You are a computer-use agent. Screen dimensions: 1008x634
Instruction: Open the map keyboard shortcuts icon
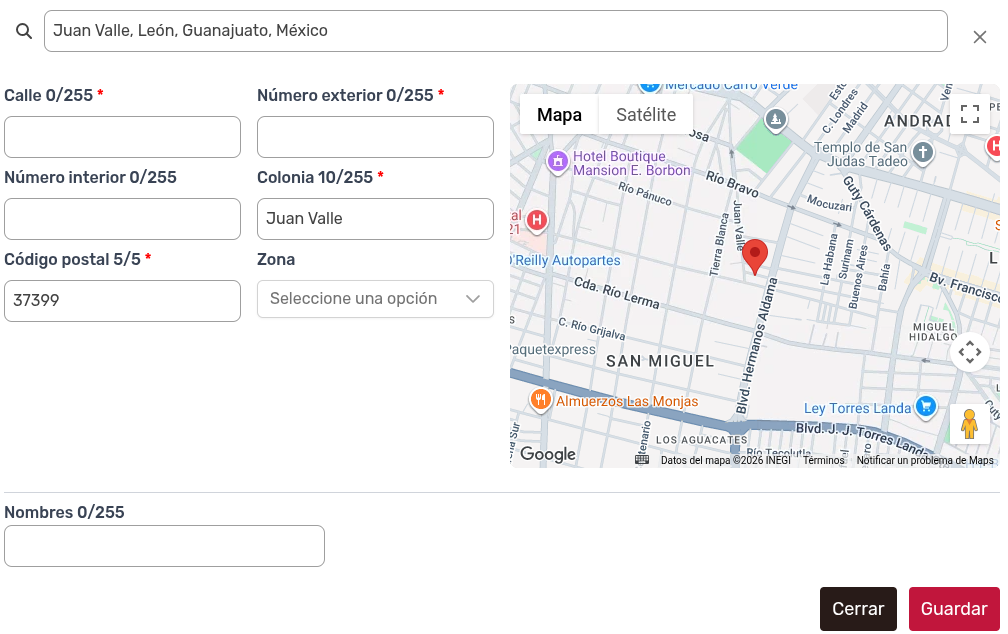[642, 460]
